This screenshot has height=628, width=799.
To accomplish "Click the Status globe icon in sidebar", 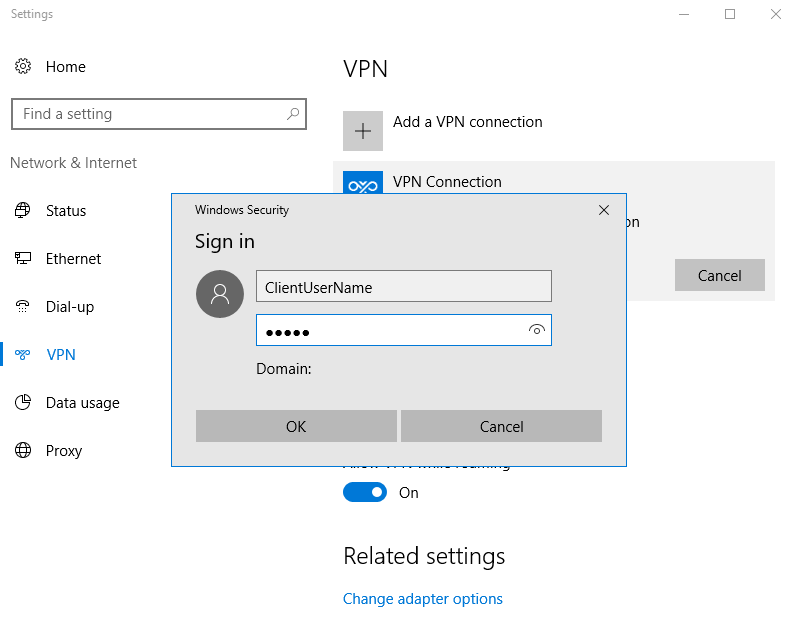I will [23, 211].
